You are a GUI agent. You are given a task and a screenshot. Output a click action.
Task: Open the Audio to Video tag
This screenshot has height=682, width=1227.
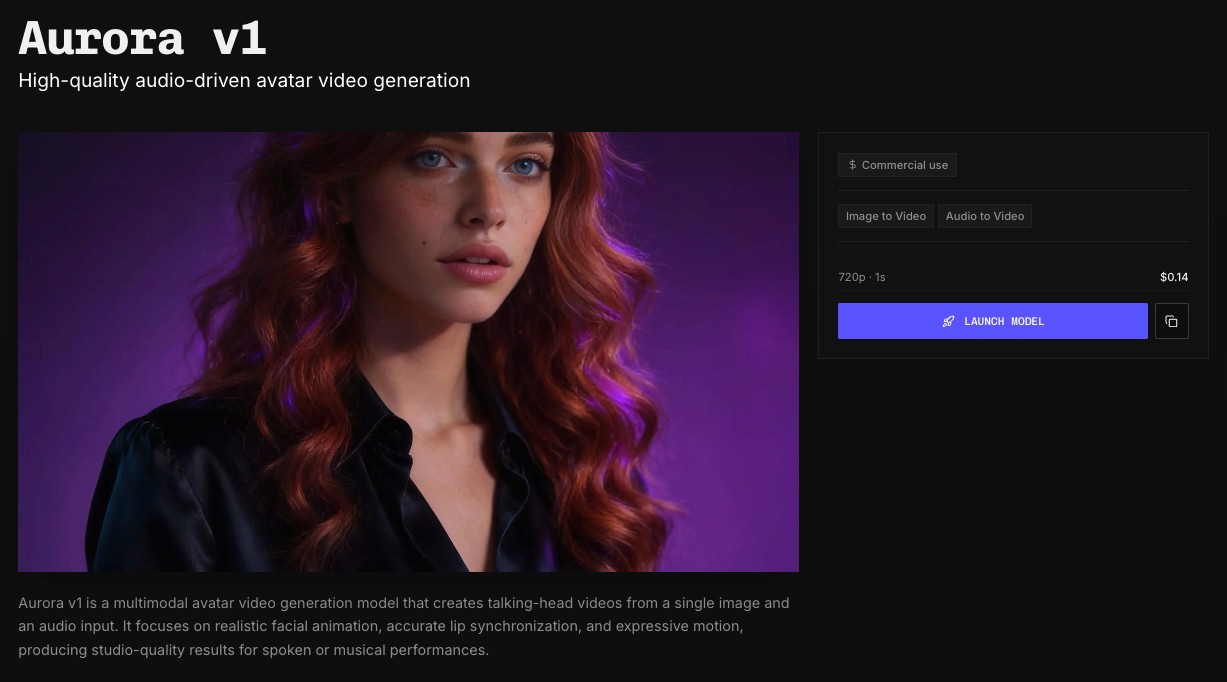(985, 216)
